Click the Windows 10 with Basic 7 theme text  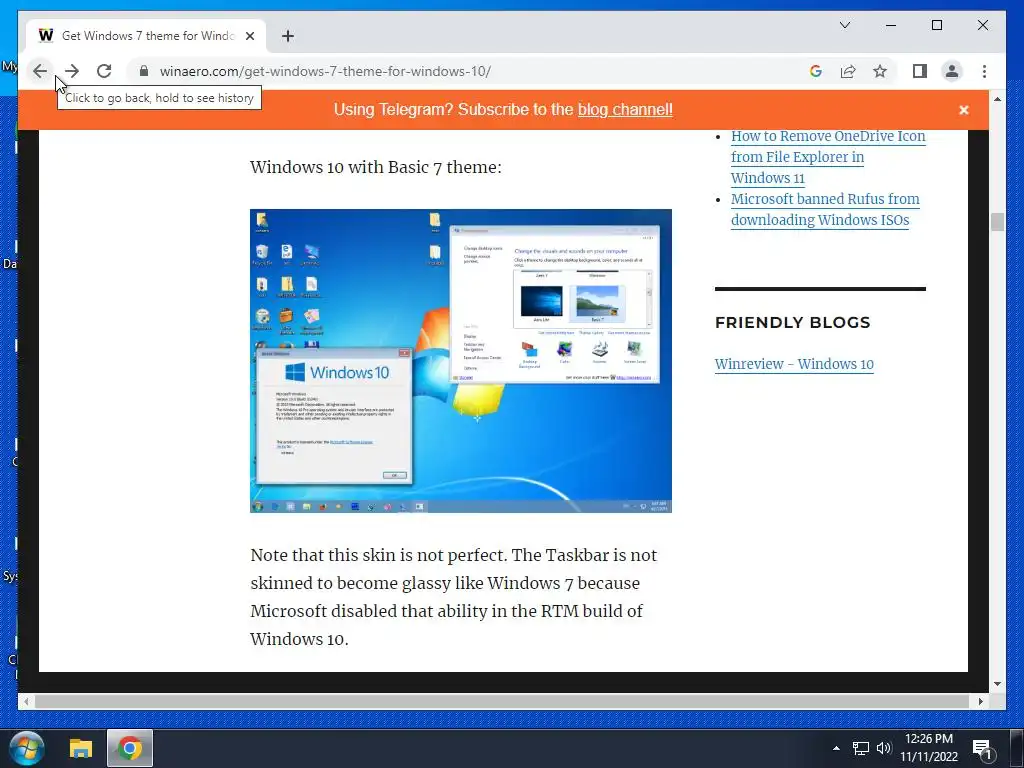(376, 167)
